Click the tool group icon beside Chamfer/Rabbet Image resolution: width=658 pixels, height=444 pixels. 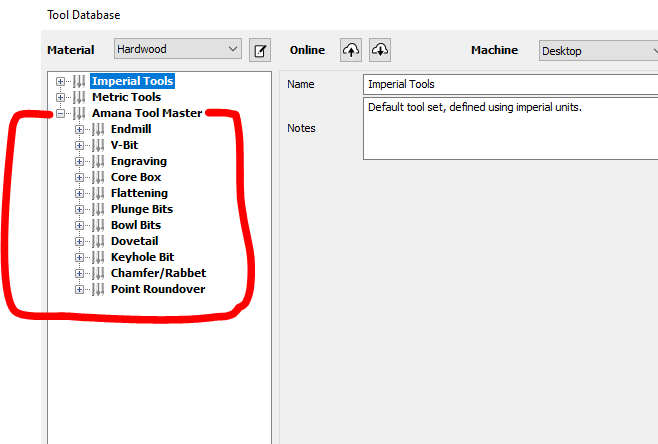click(98, 273)
